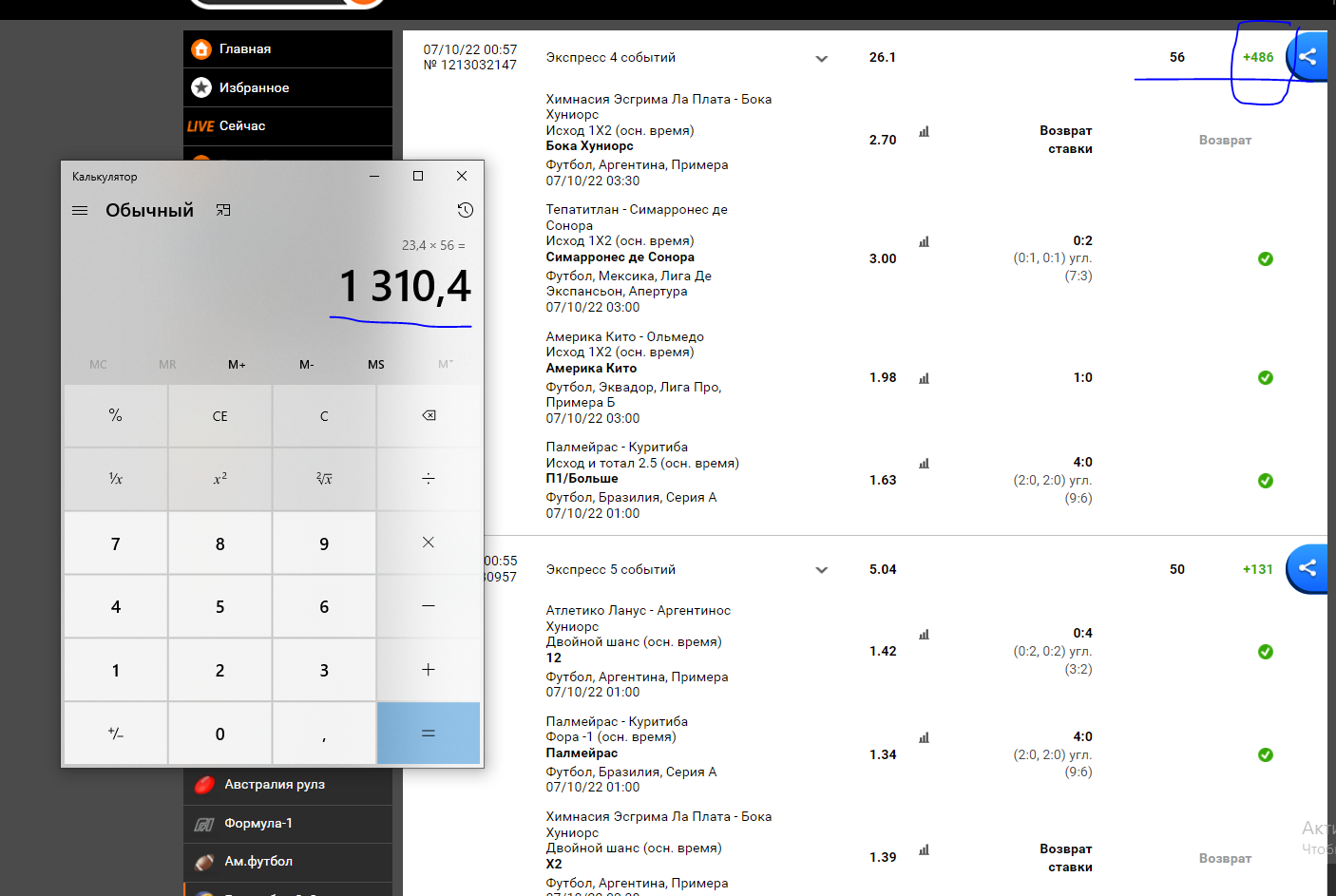Click won checkmark for Фора -1 row
This screenshot has width=1336, height=896.
tap(1266, 754)
